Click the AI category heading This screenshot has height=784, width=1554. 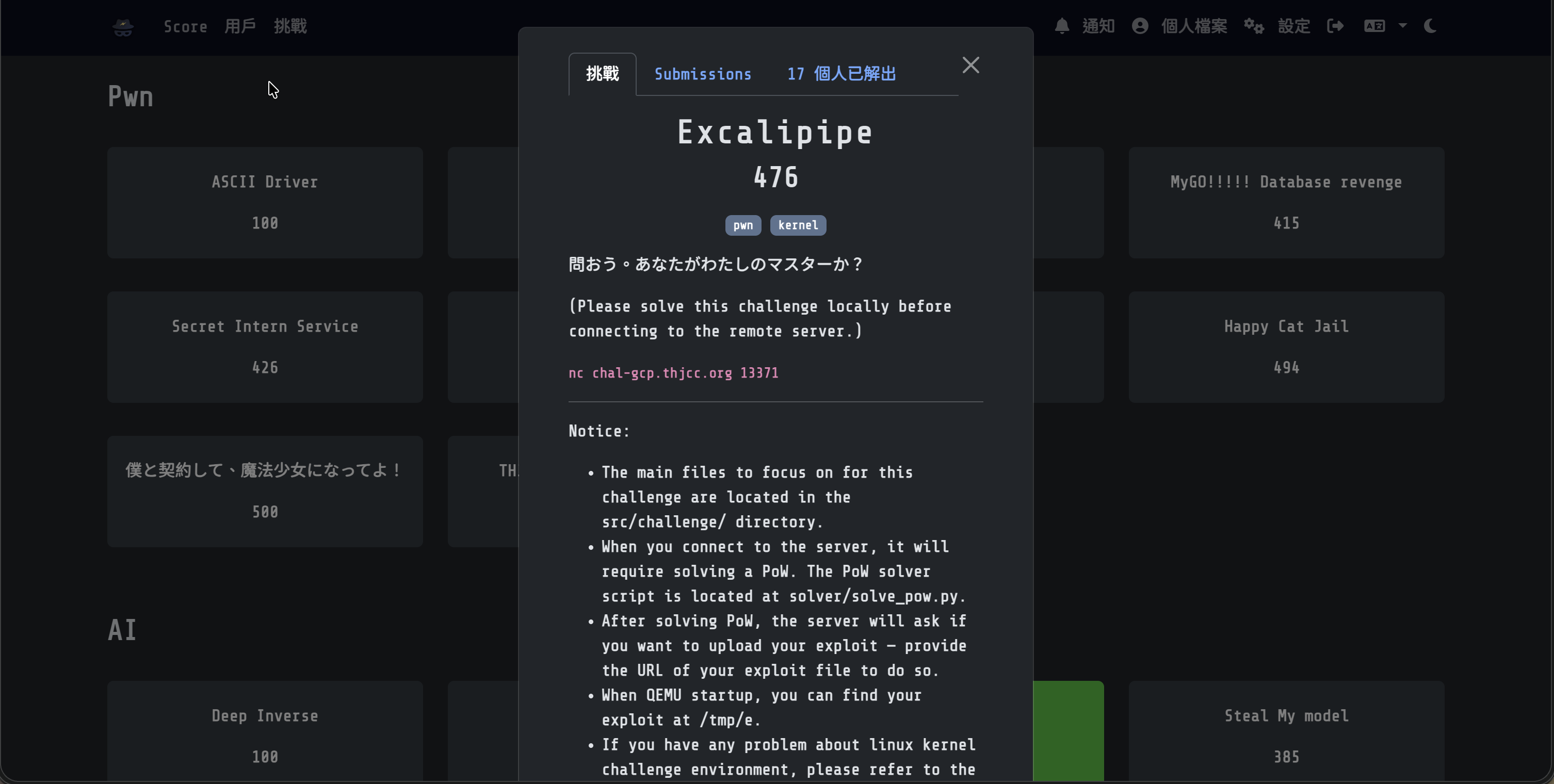[x=122, y=630]
